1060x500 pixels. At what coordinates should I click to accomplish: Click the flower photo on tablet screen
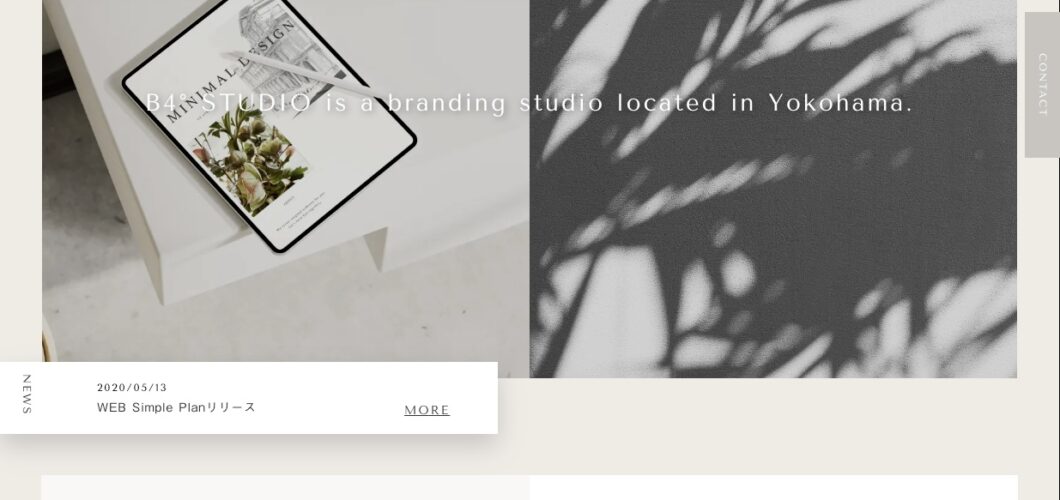(x=251, y=161)
